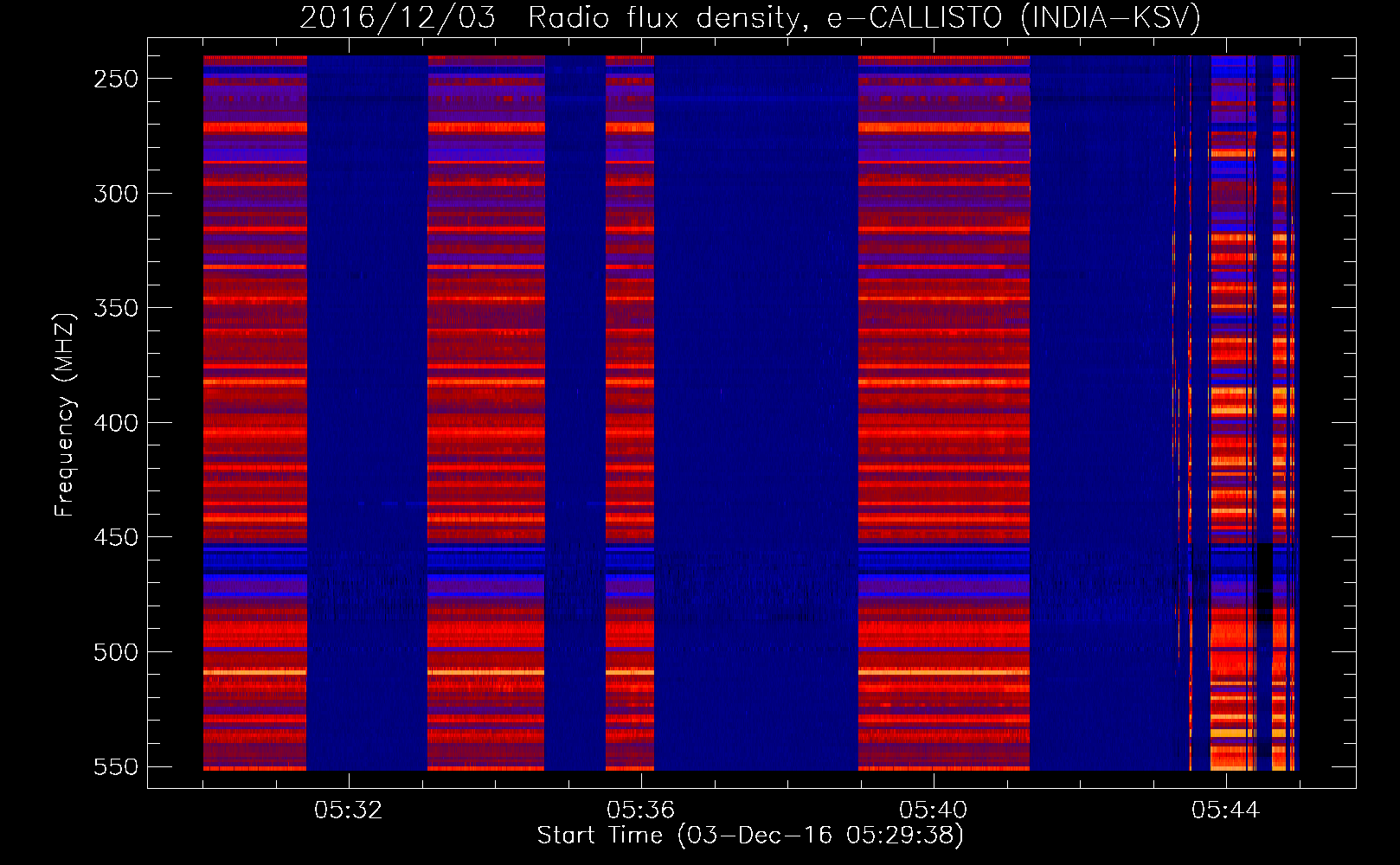The image size is (1400, 865).
Task: Click the 'Start Time (03-Dec-16 05:29:38)' label
Action: tap(750, 836)
